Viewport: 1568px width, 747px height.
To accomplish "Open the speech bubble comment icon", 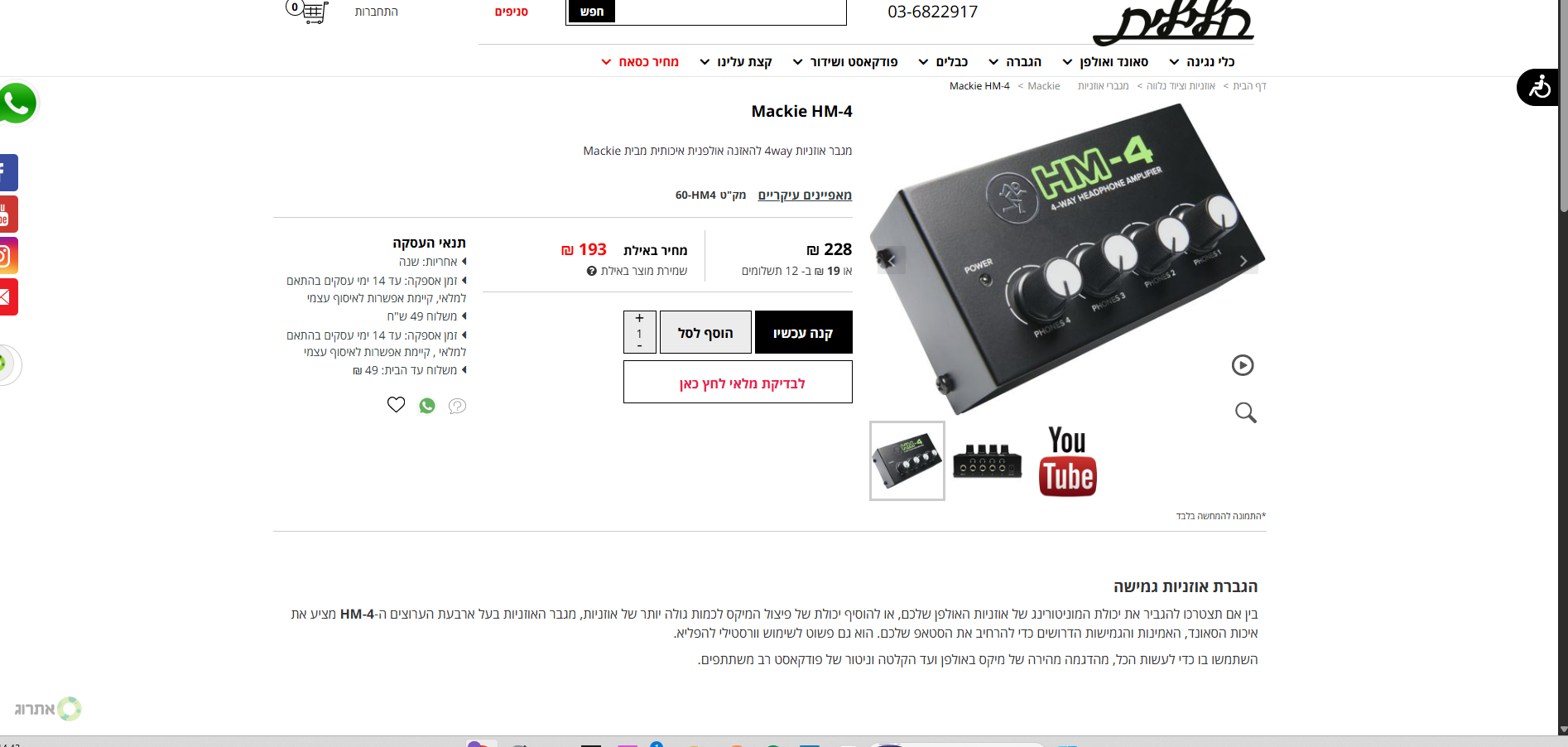I will pos(457,406).
